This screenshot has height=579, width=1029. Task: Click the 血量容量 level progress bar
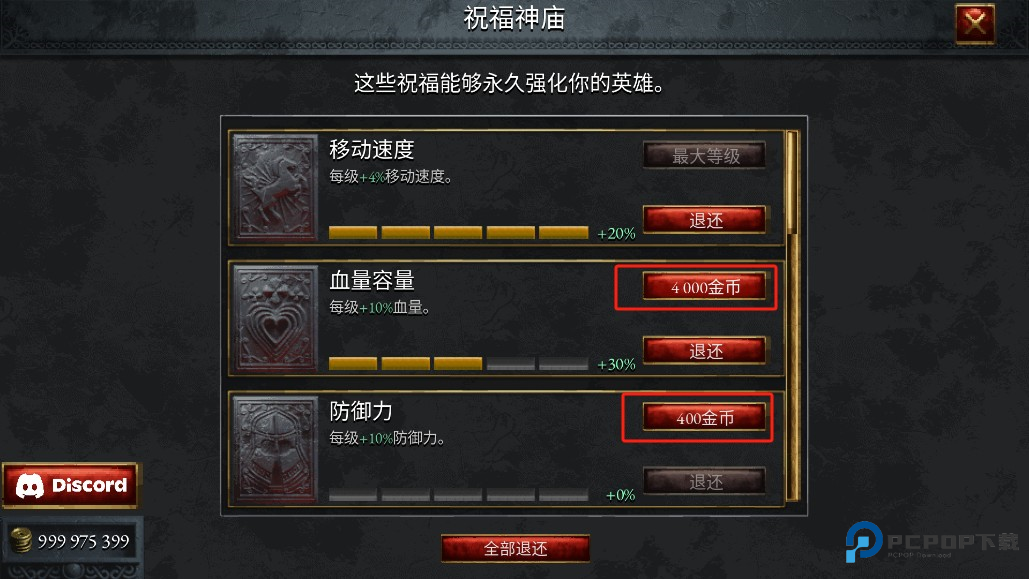(458, 364)
